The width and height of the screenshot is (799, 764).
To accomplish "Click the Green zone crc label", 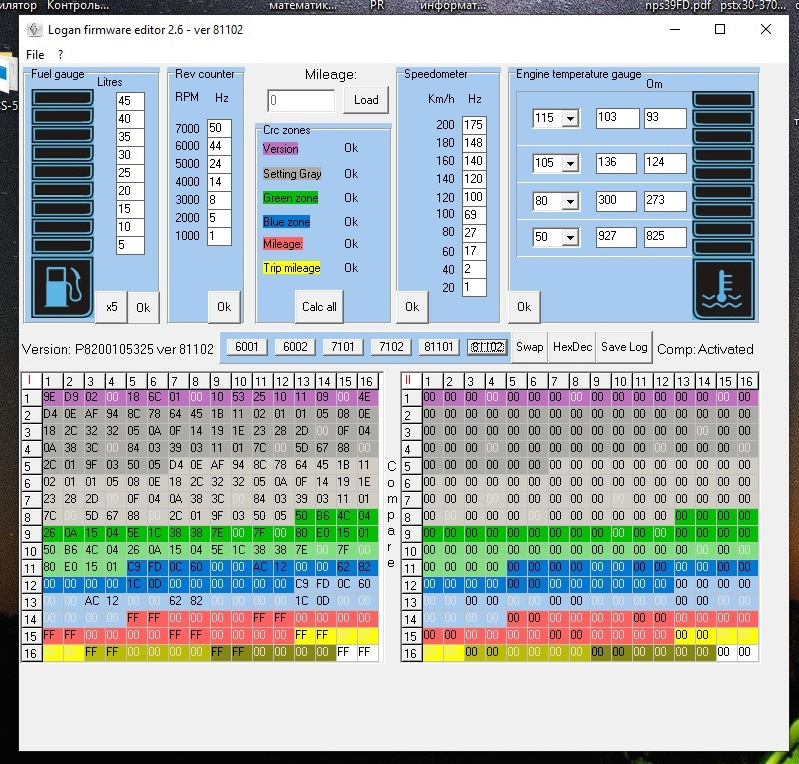I will coord(290,198).
